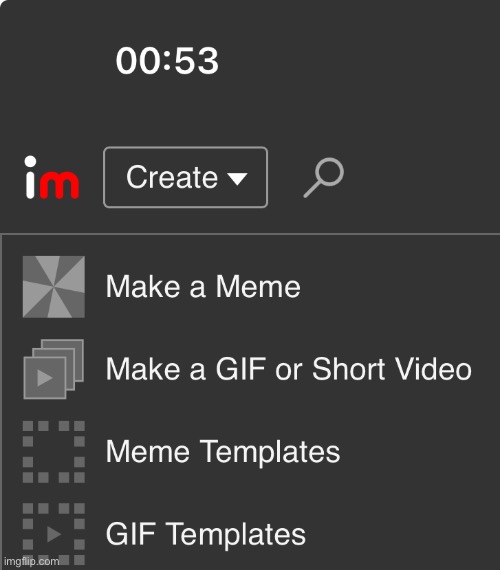Click the words "Short Video" in the menu
This screenshot has height=570, width=500.
[392, 369]
